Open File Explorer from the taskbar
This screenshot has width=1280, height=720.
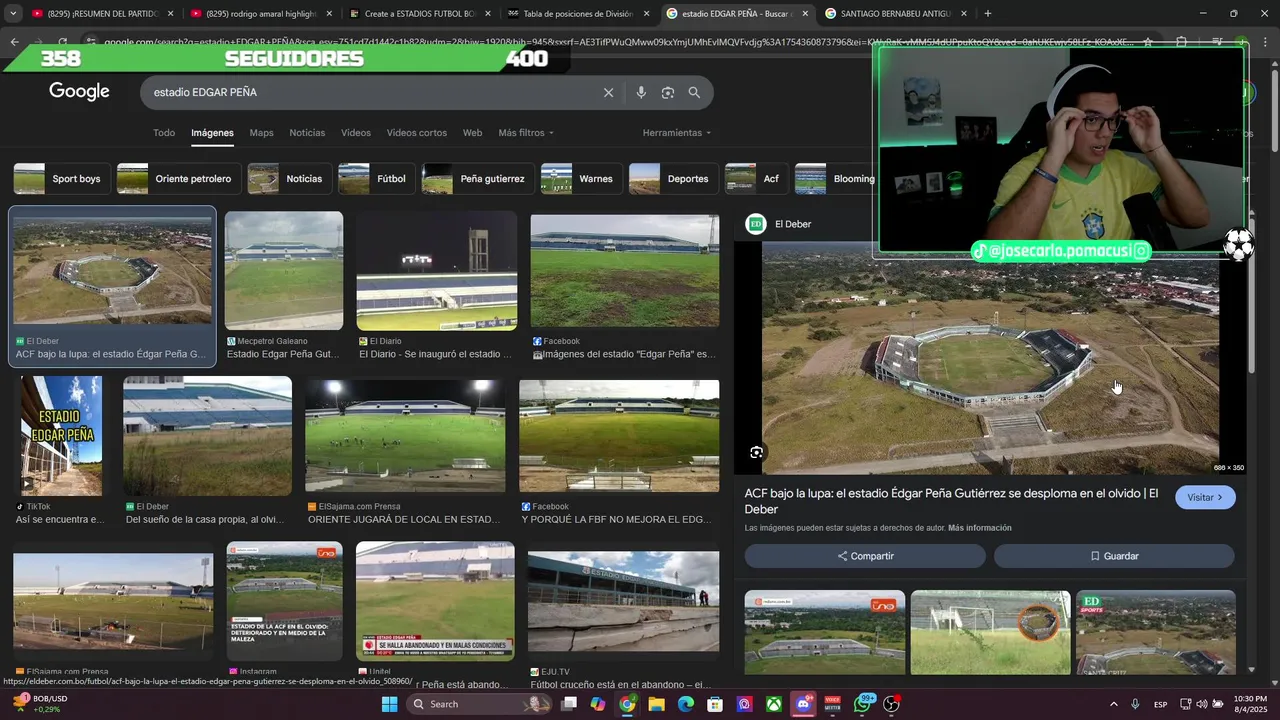click(x=656, y=704)
